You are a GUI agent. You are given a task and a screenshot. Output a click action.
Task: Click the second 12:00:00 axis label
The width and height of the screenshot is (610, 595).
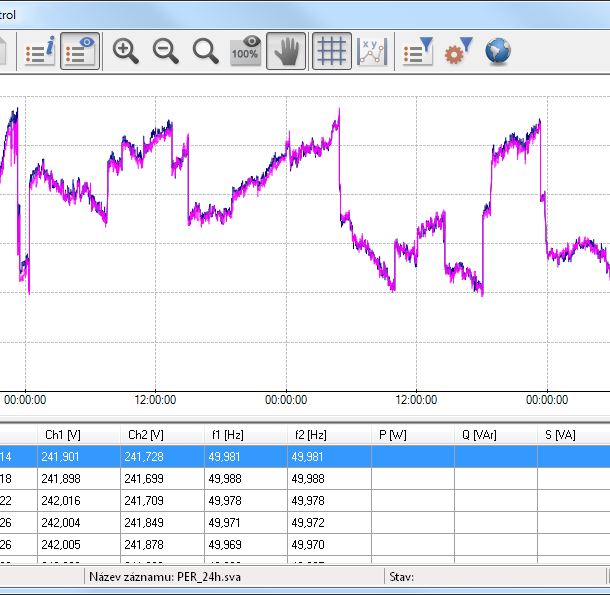click(416, 400)
